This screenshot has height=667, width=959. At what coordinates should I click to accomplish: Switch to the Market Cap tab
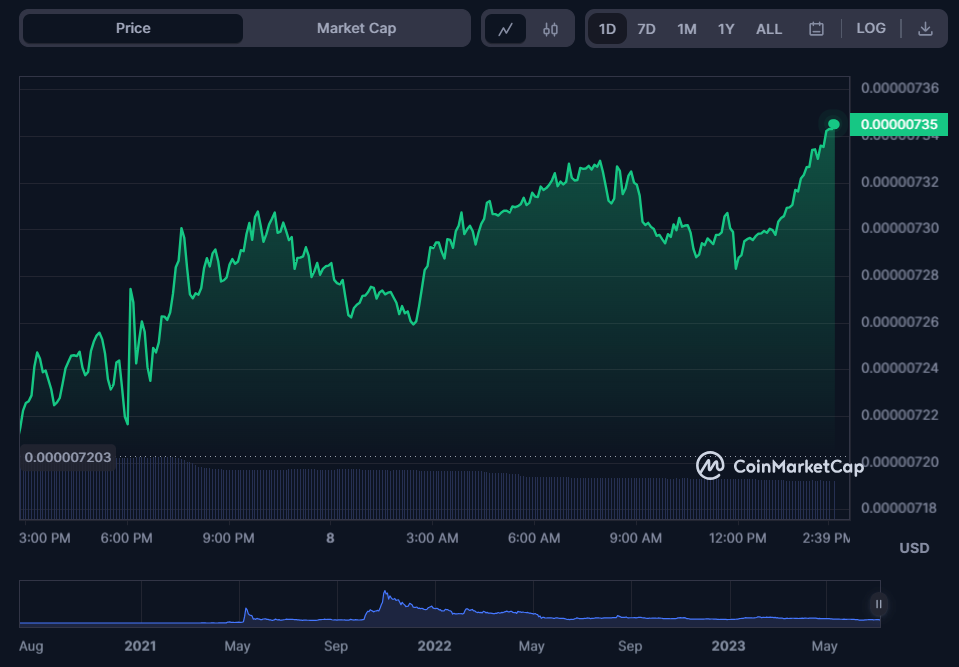(356, 28)
